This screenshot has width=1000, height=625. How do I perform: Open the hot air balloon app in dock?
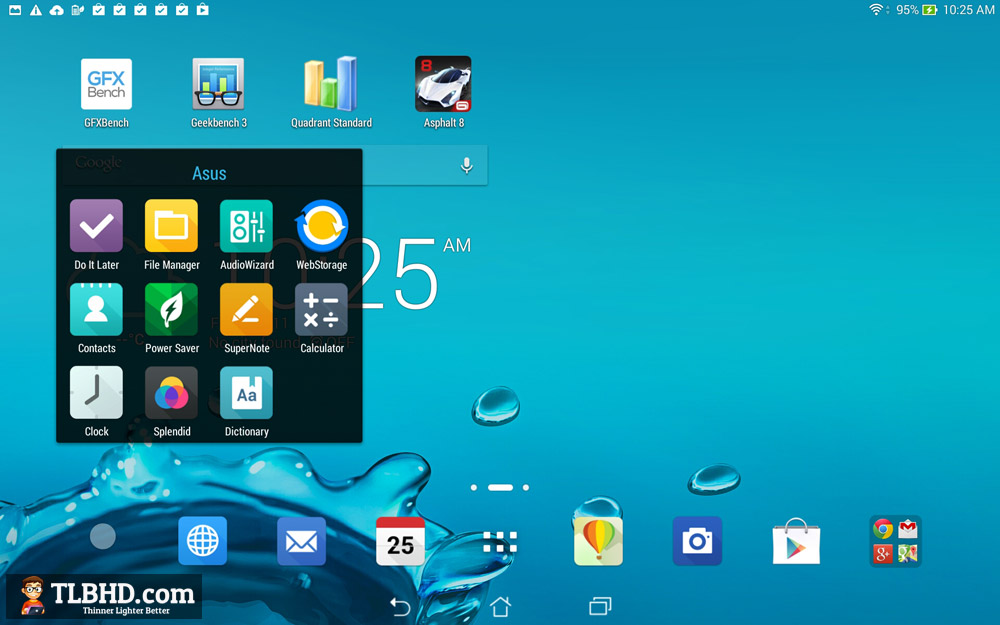(598, 541)
